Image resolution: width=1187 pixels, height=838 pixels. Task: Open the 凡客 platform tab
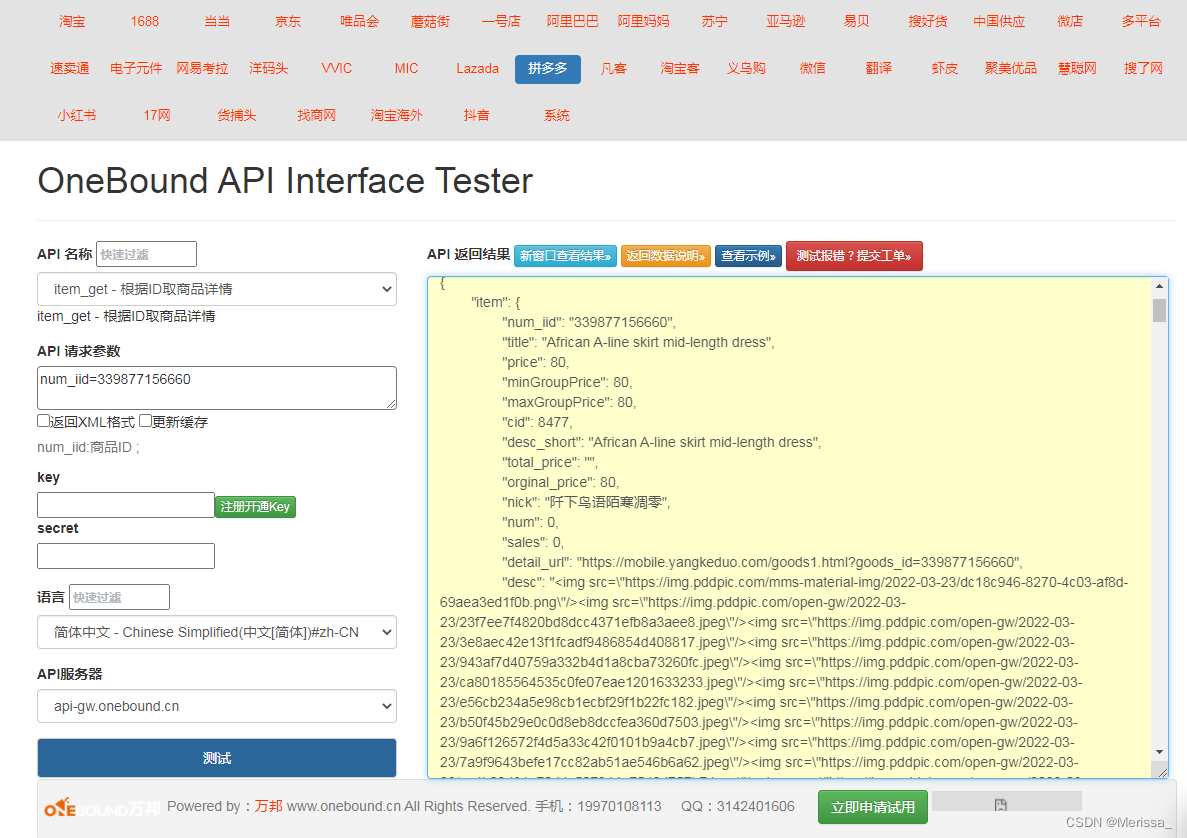click(613, 69)
